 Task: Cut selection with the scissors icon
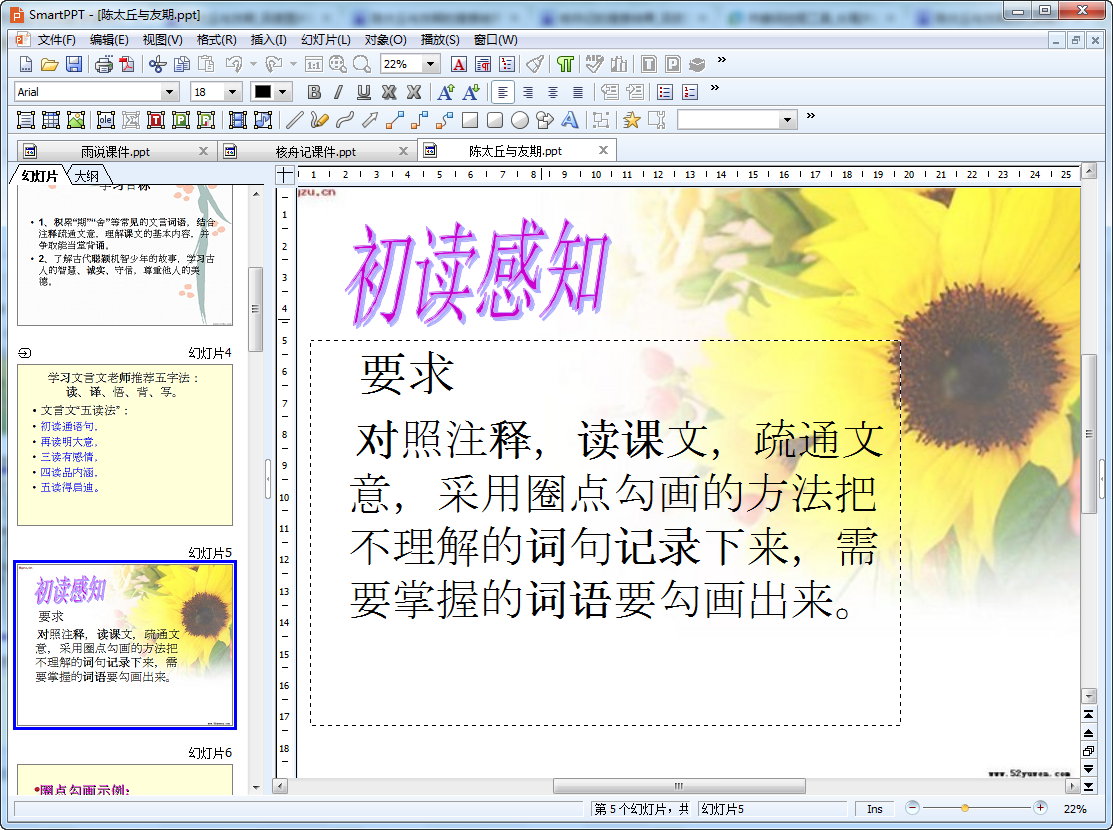(x=157, y=65)
